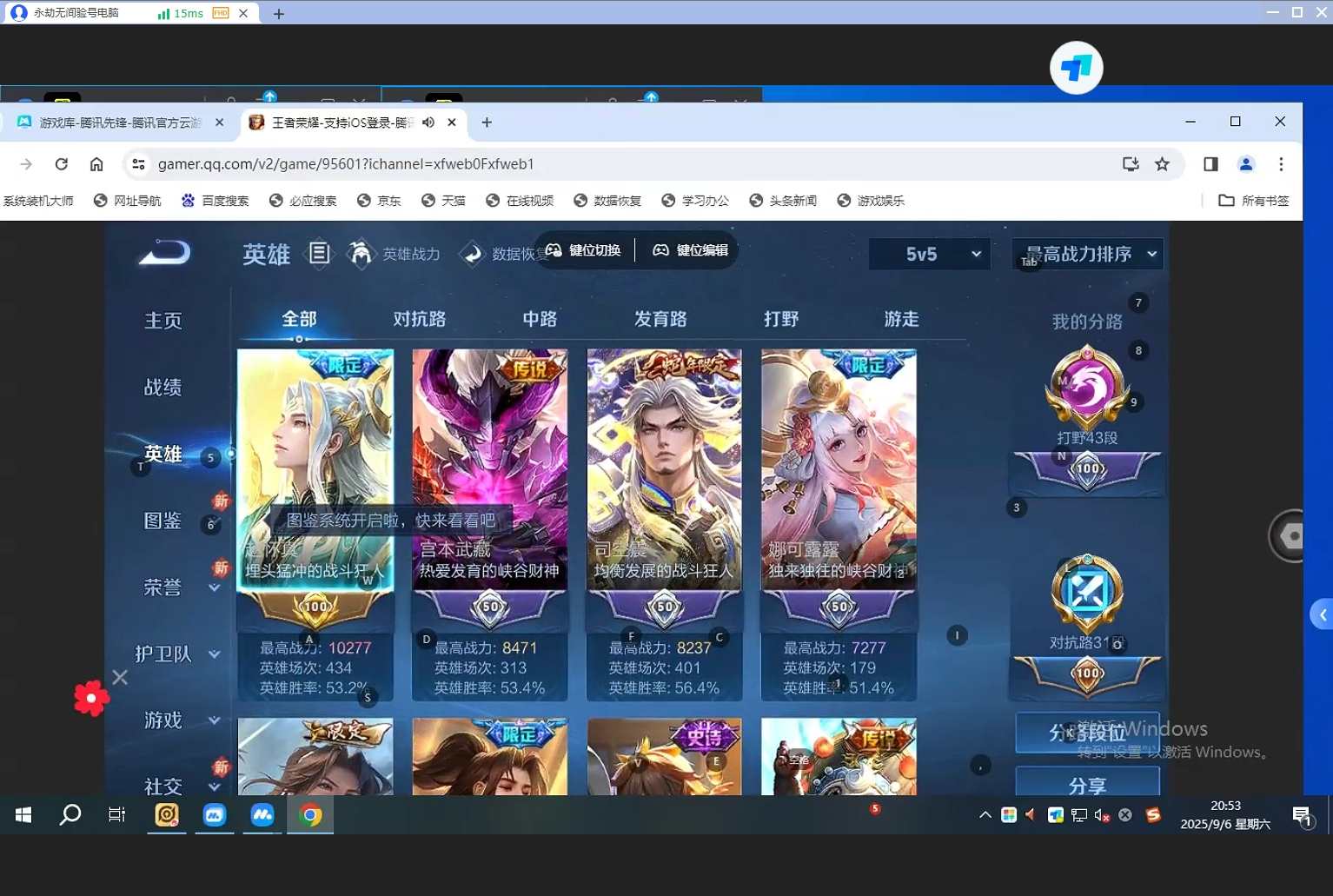Open the 娜可露露 hero card
Image resolution: width=1333 pixels, height=896 pixels.
(x=839, y=524)
